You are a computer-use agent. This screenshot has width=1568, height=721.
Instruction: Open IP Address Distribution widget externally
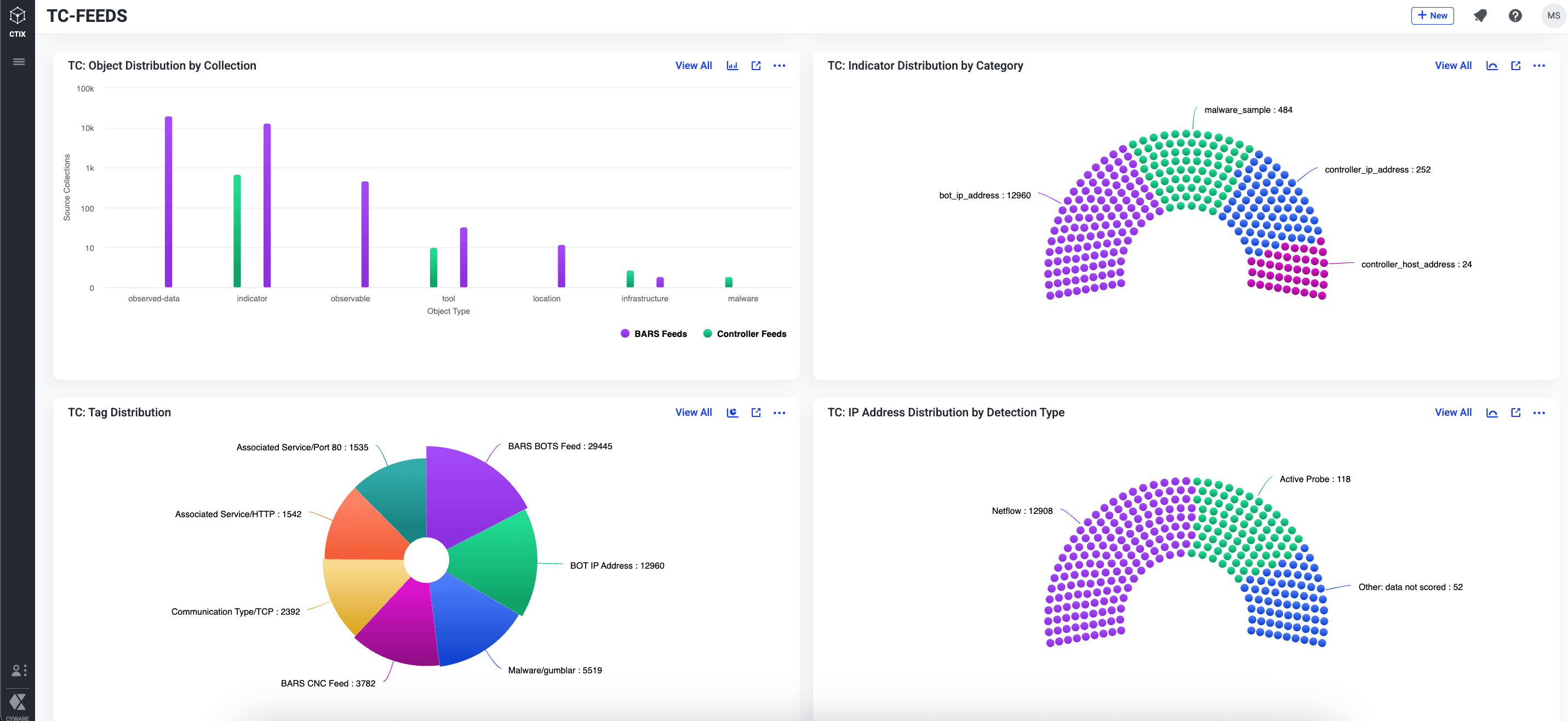tap(1515, 412)
